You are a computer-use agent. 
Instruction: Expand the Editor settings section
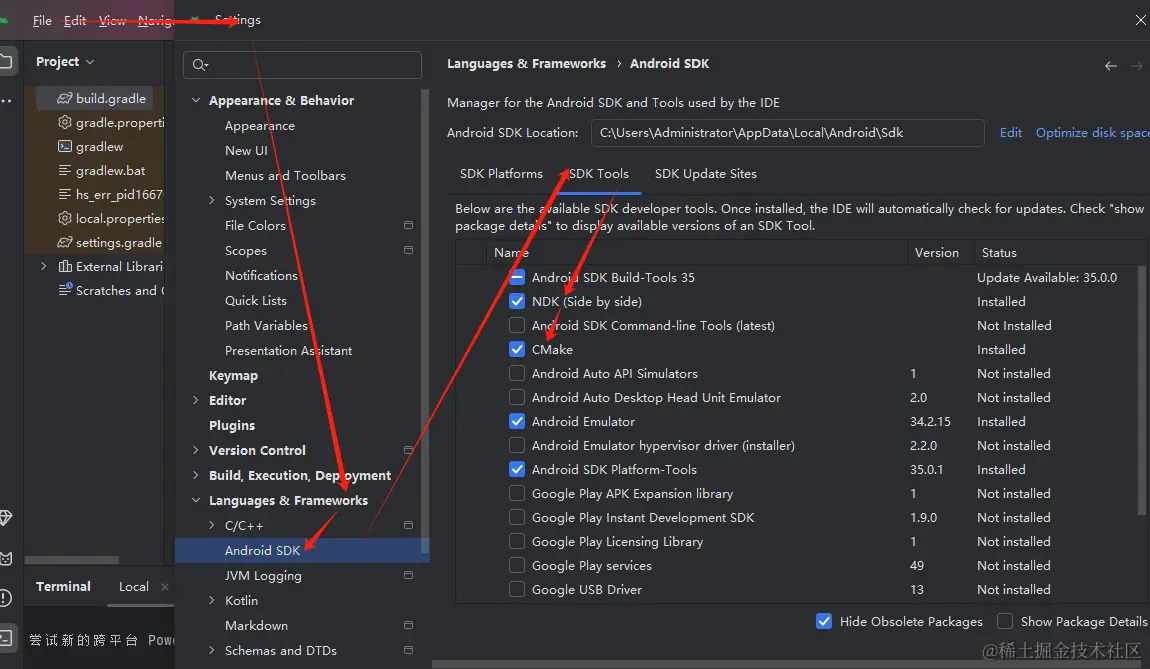(x=196, y=401)
